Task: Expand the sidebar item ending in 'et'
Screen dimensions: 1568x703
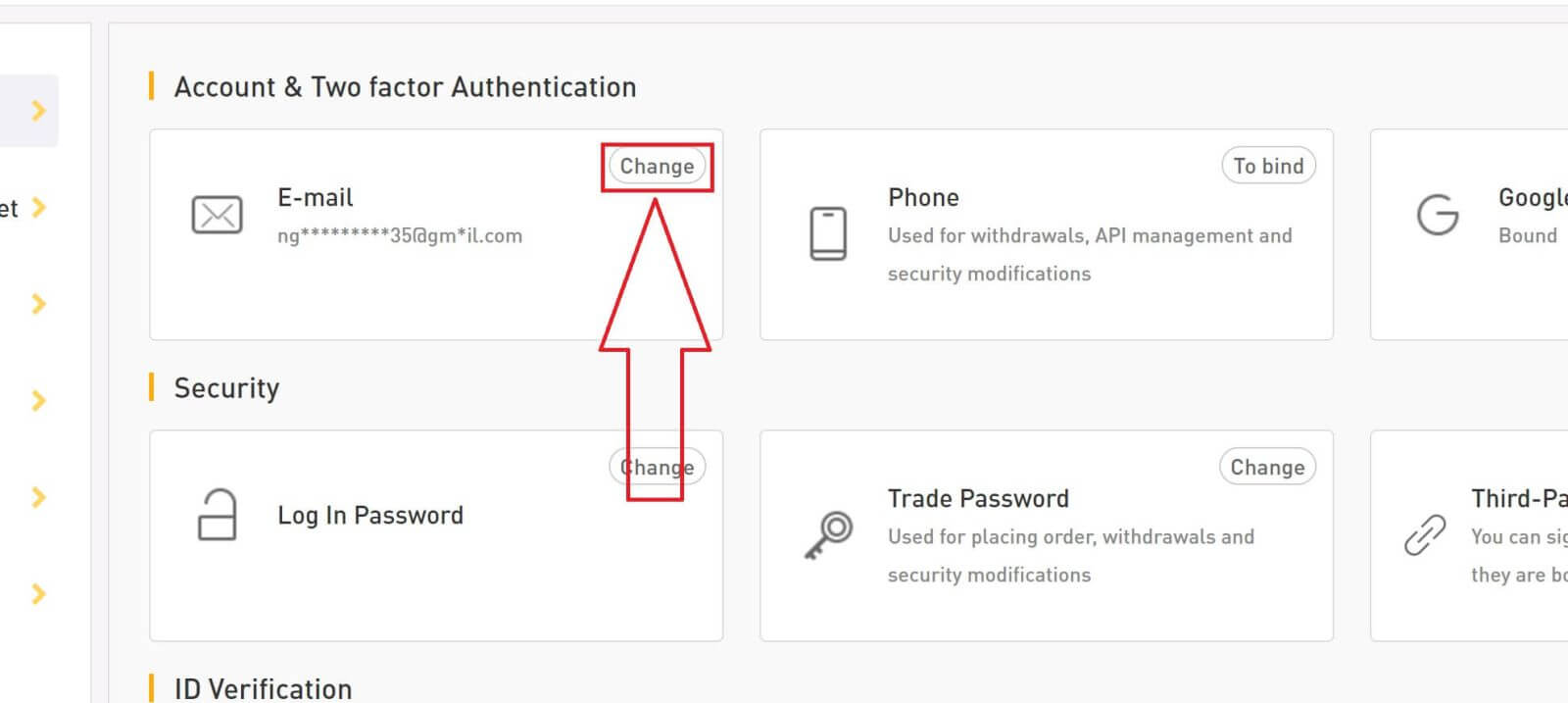Action: 38,207
